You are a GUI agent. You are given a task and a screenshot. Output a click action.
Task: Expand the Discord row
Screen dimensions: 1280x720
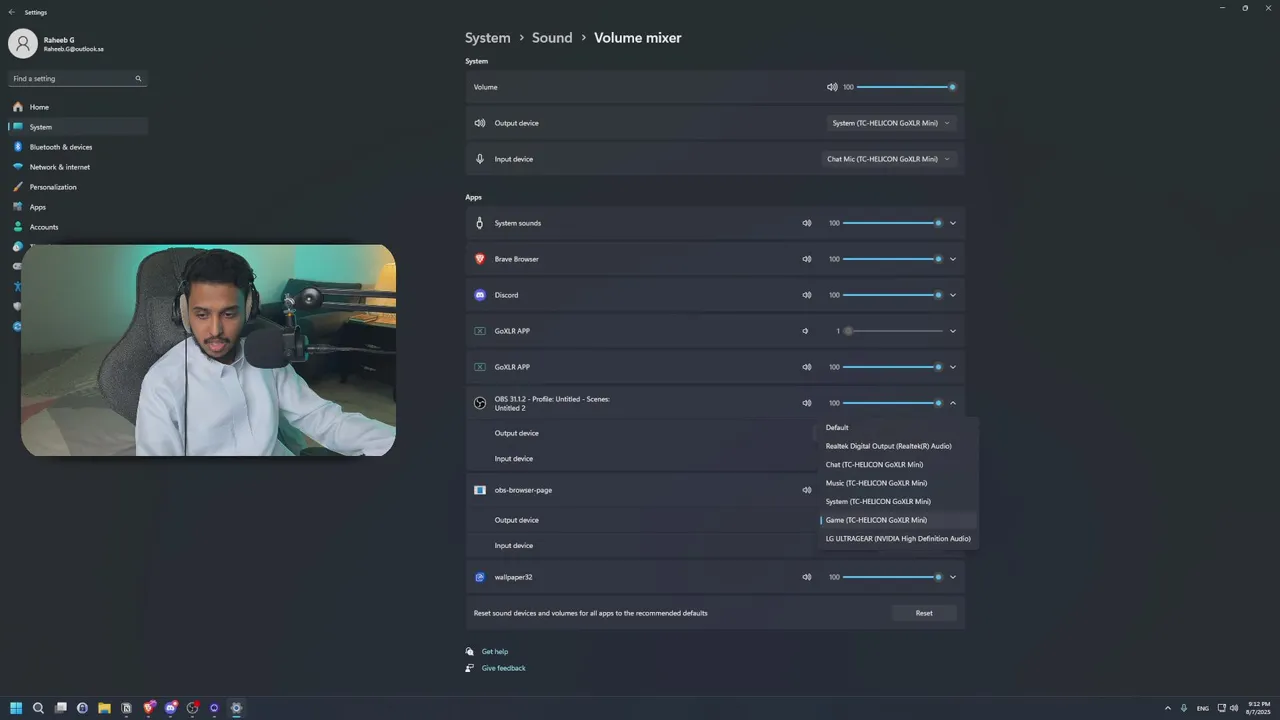(953, 295)
